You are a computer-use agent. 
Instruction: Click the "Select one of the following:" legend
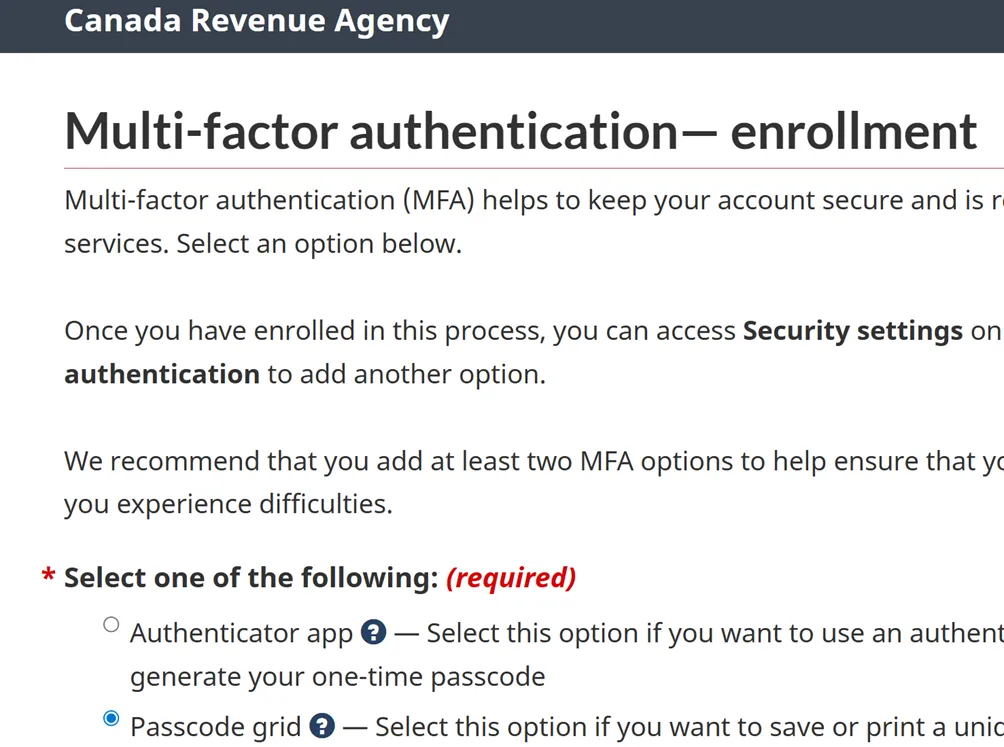pyautogui.click(x=251, y=578)
